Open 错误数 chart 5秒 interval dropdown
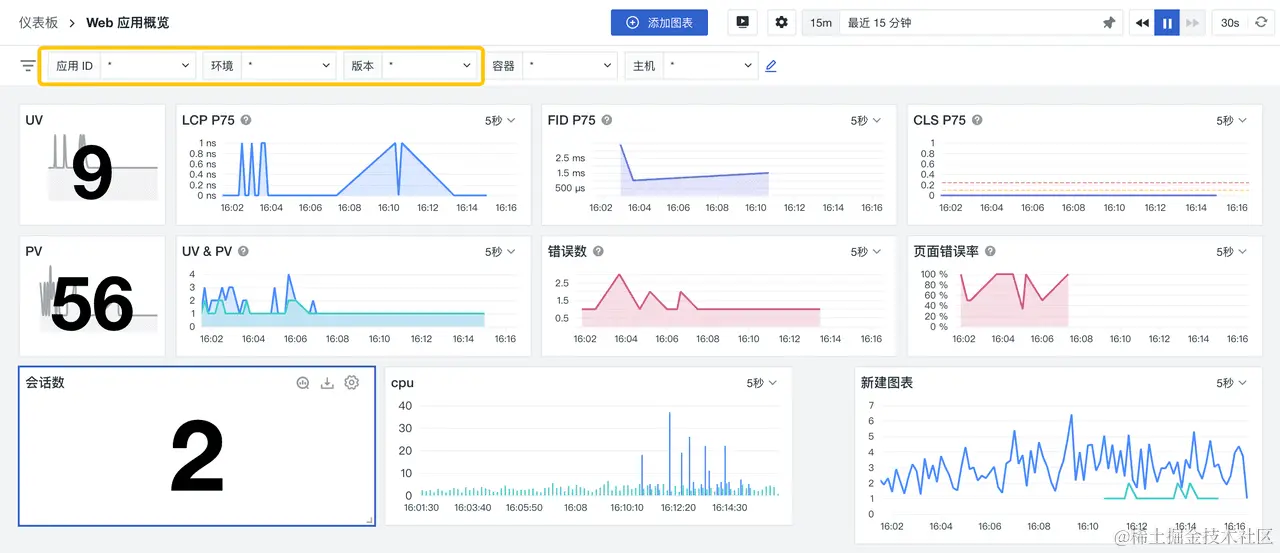 [x=866, y=253]
